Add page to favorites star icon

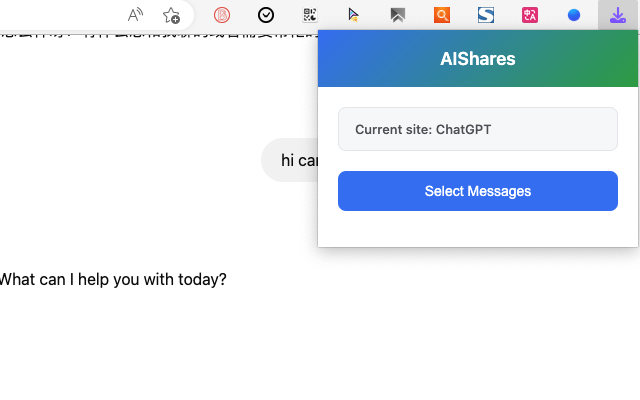171,15
